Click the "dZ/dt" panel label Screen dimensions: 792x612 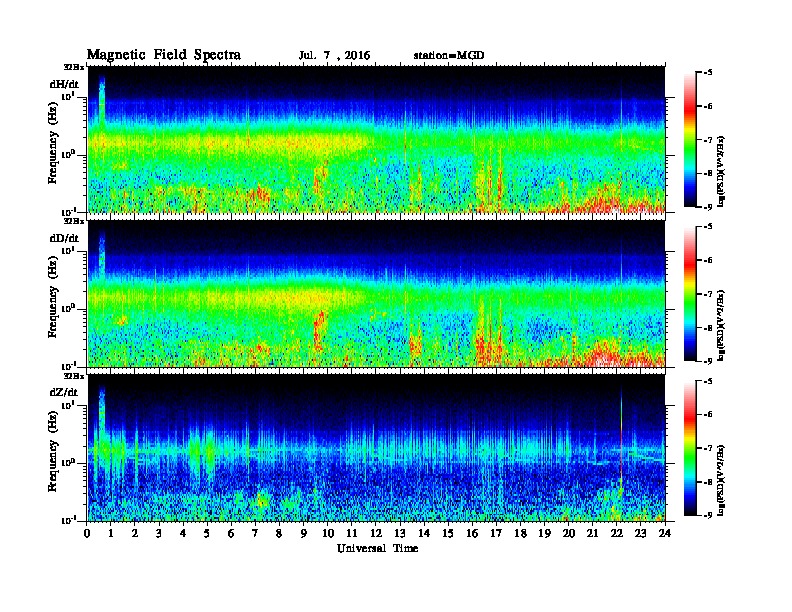tap(64, 392)
